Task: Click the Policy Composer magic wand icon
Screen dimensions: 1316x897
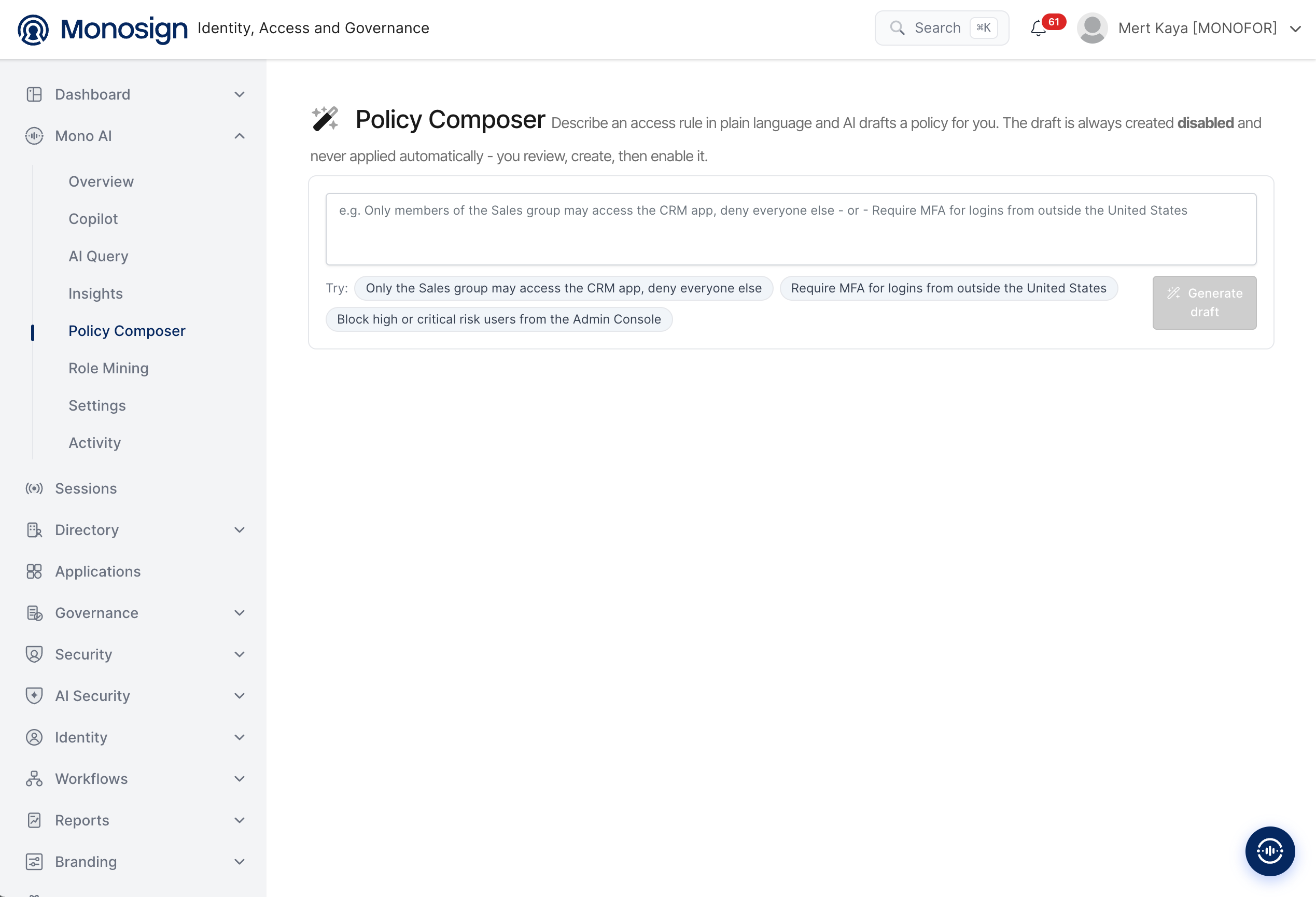Action: [325, 119]
